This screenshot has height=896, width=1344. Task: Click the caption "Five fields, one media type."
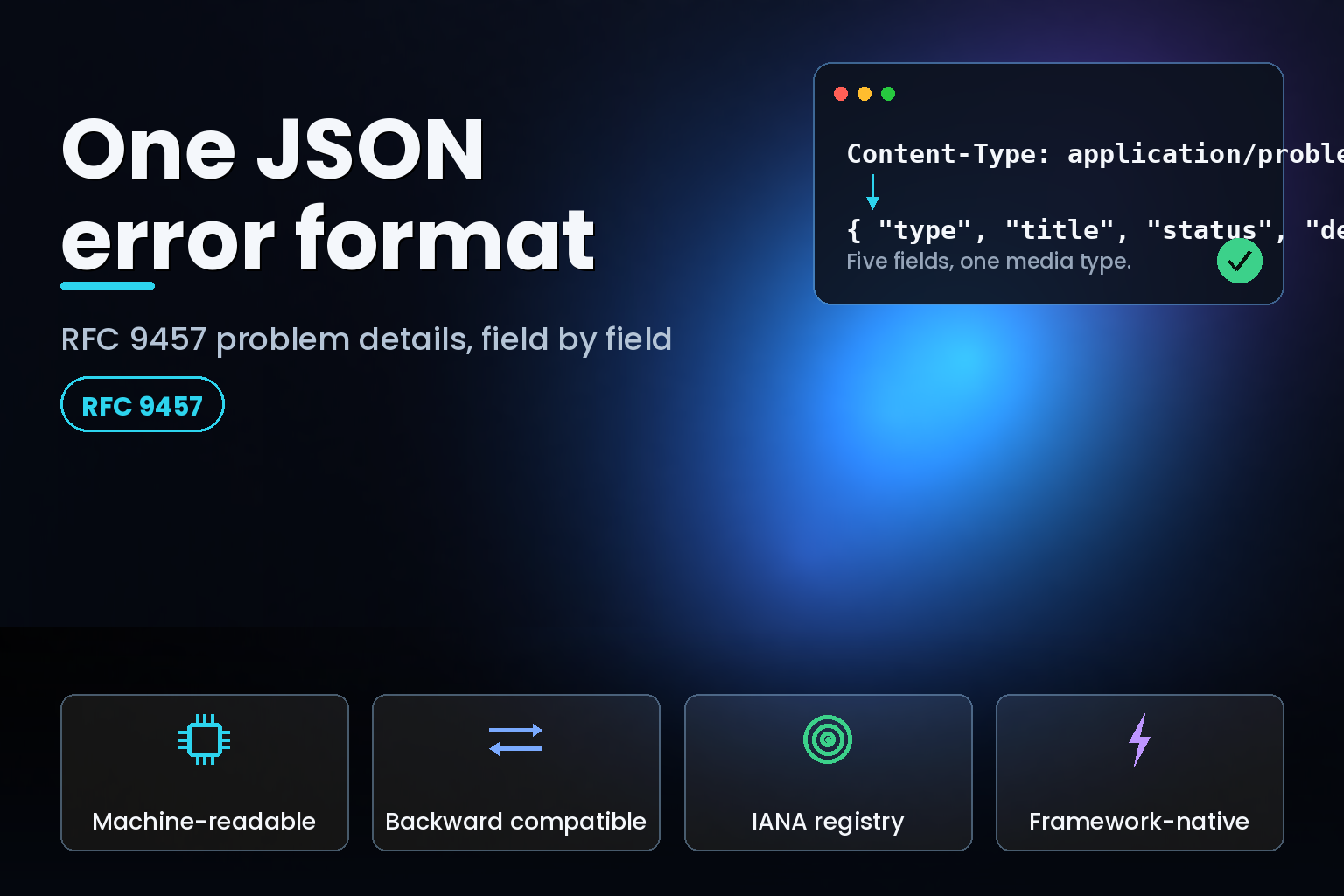point(989,261)
